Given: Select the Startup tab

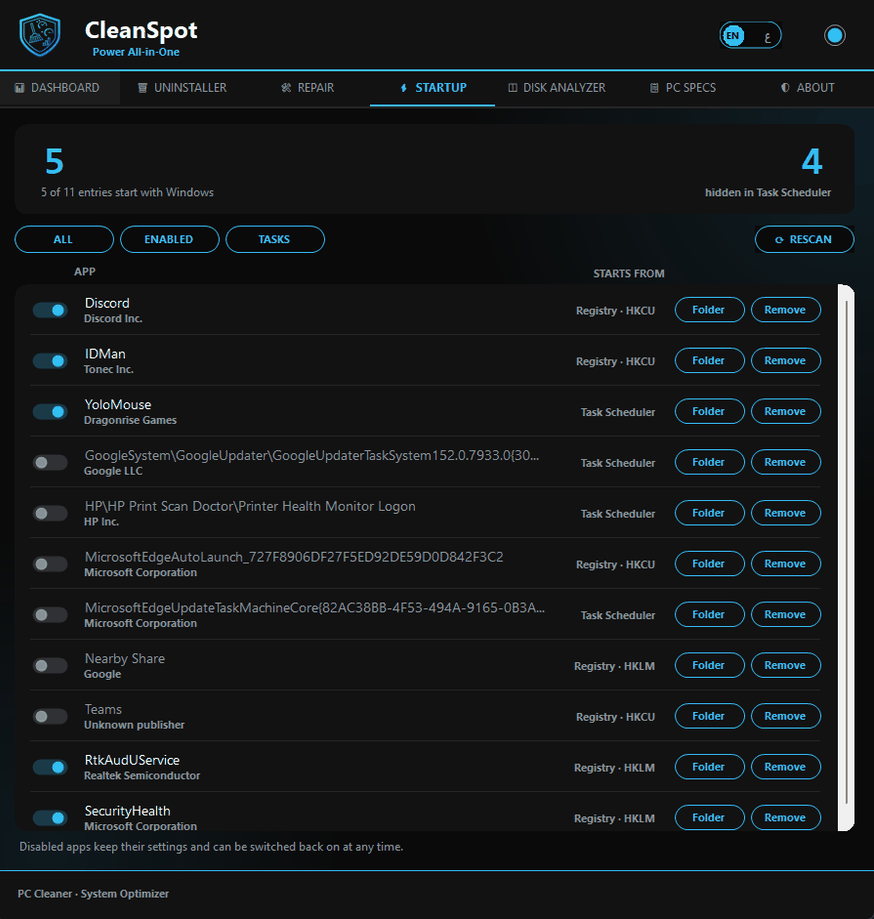Looking at the screenshot, I should coord(433,88).
